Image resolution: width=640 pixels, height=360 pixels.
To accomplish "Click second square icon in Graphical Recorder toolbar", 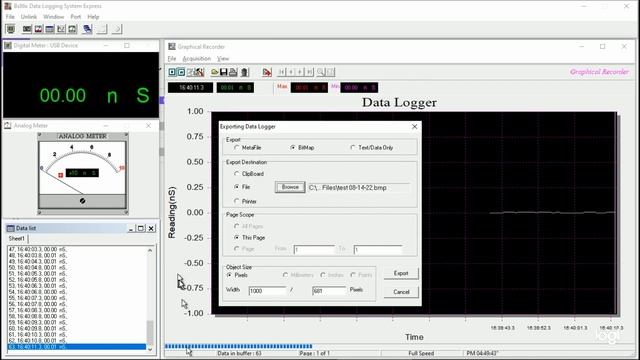I will point(181,72).
